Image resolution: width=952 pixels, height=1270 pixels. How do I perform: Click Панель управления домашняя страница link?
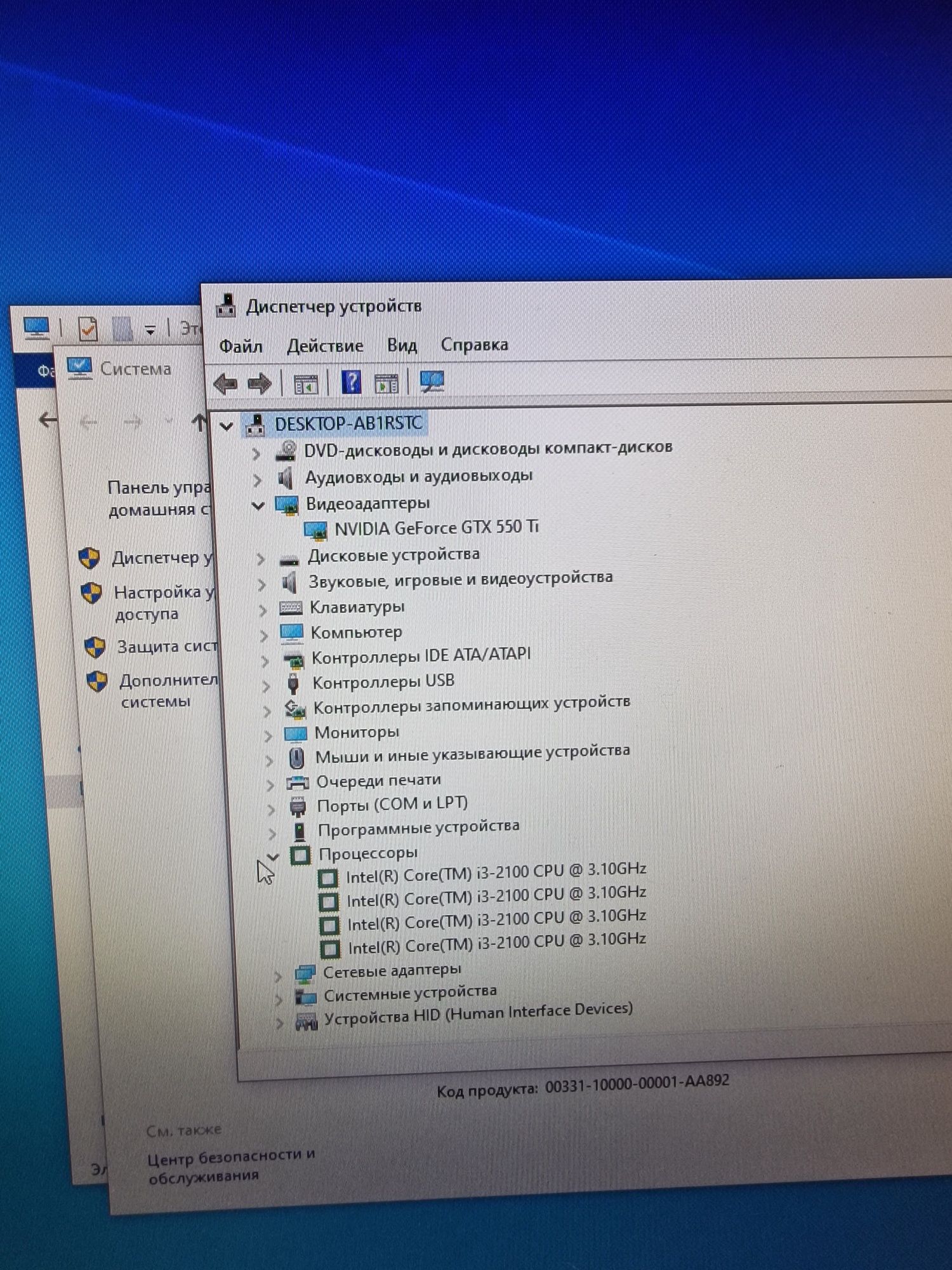pos(159,498)
